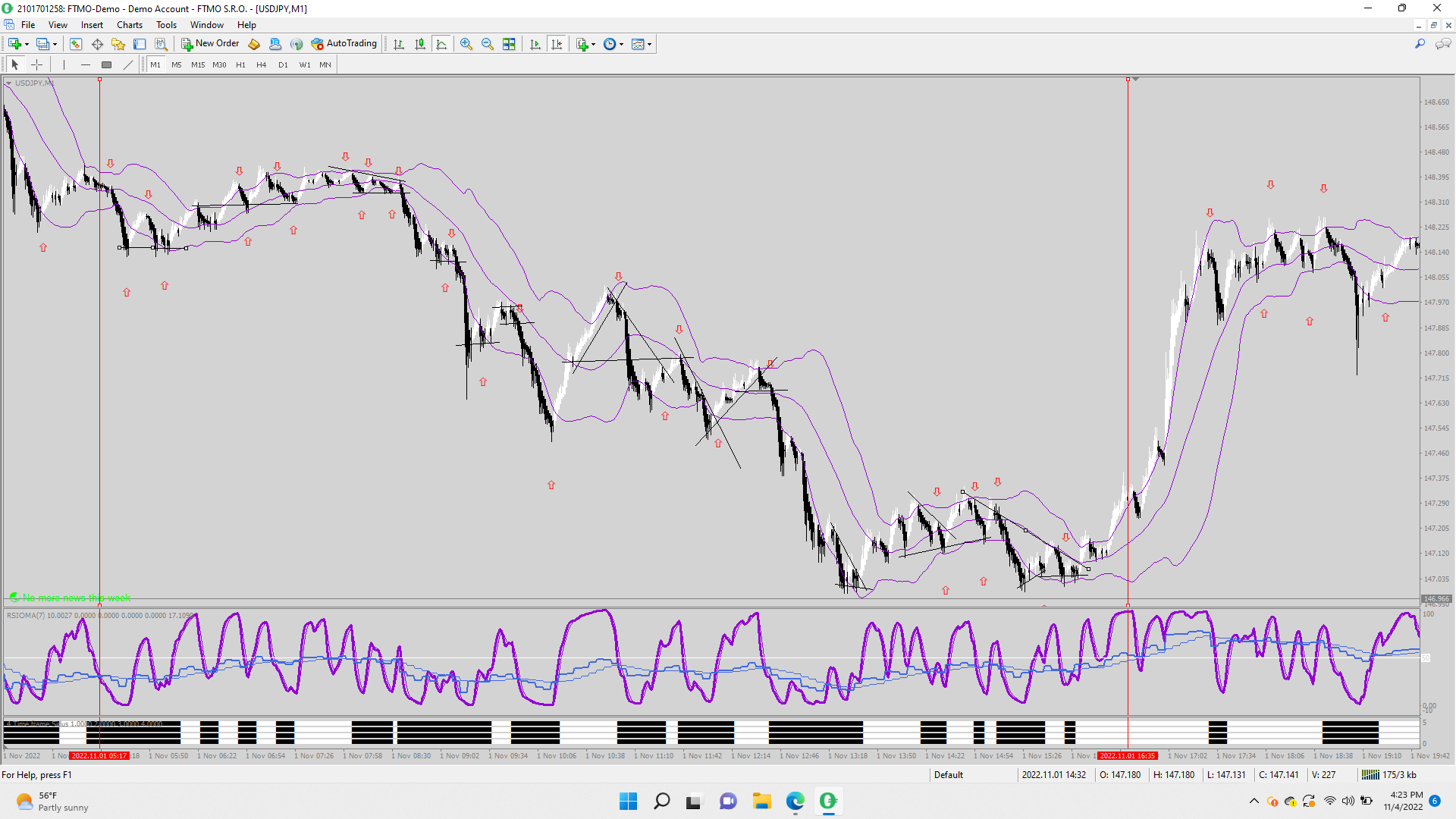
Task: Open File Explorer from the taskbar
Action: tap(761, 801)
